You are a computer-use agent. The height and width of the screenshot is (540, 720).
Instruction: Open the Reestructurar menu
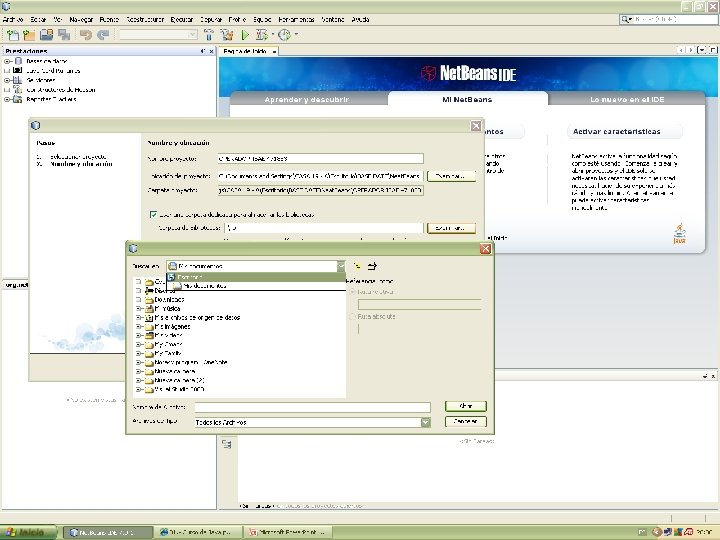coord(145,19)
